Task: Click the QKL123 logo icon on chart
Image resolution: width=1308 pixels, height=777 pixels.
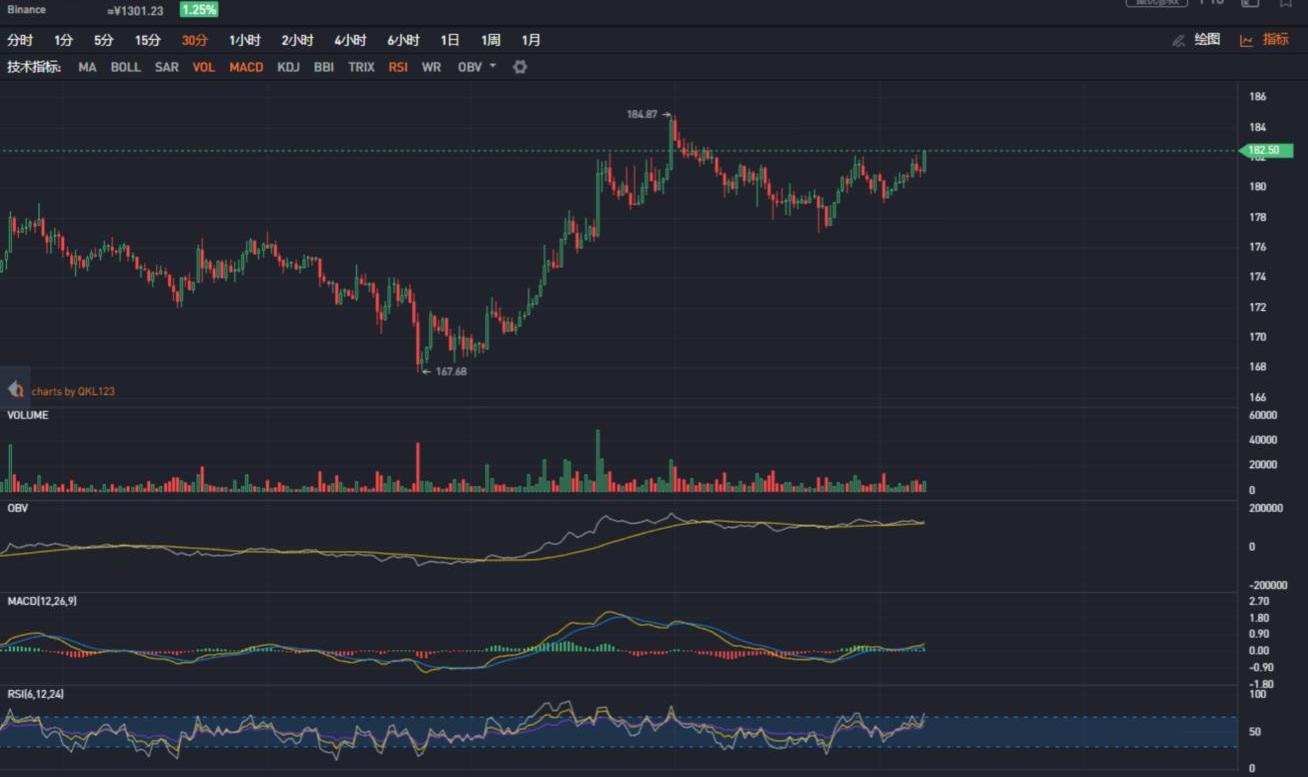Action: tap(15, 390)
